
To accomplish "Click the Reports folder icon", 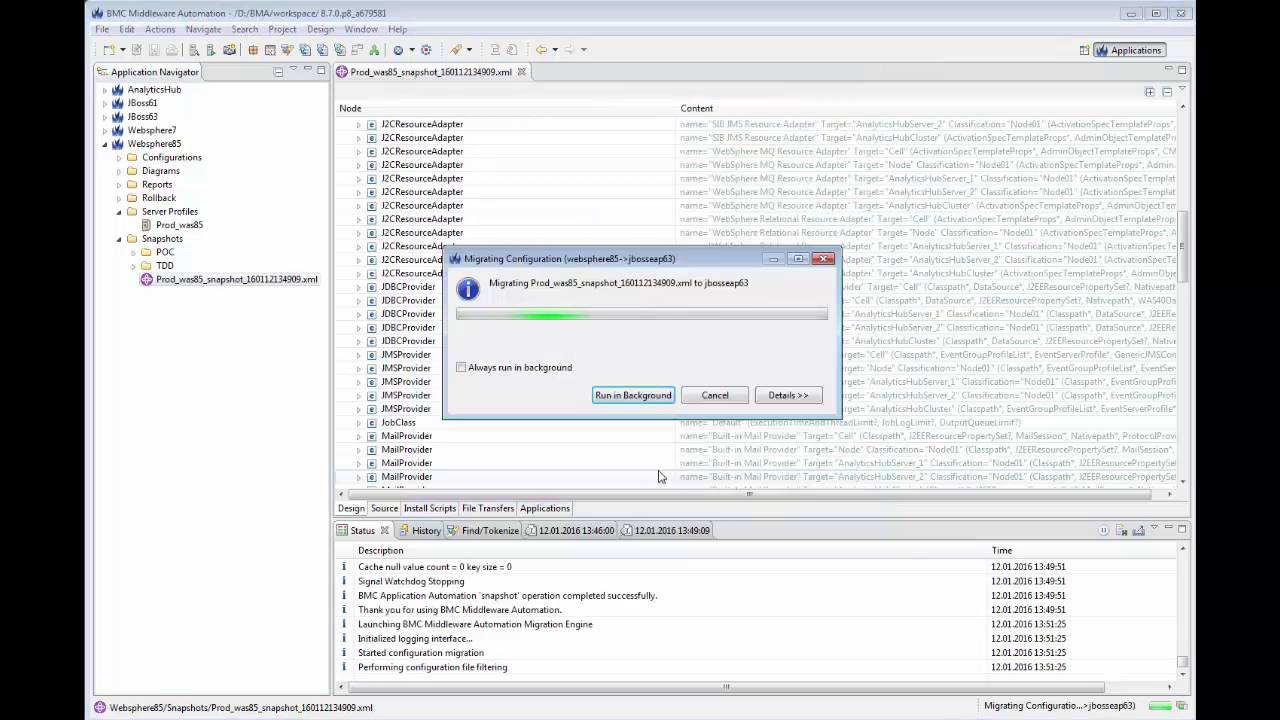I will click(132, 184).
